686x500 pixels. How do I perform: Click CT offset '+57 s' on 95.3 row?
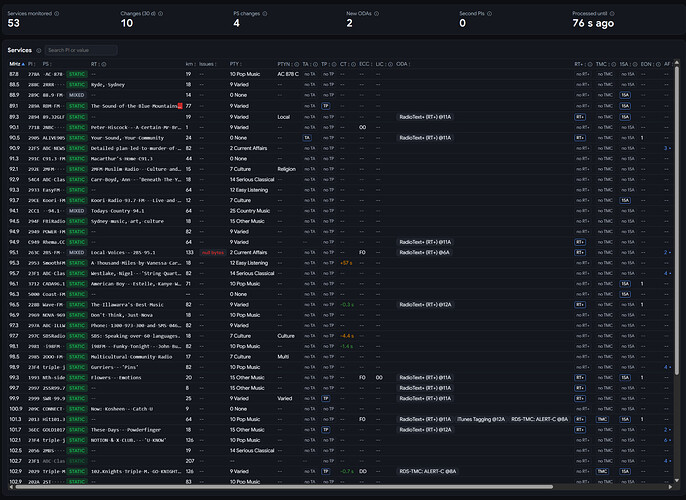[x=346, y=263]
